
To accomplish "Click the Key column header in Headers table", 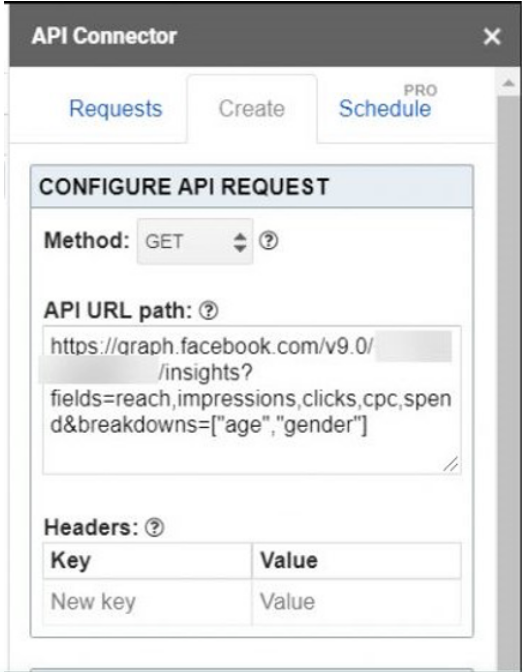I will [147, 561].
